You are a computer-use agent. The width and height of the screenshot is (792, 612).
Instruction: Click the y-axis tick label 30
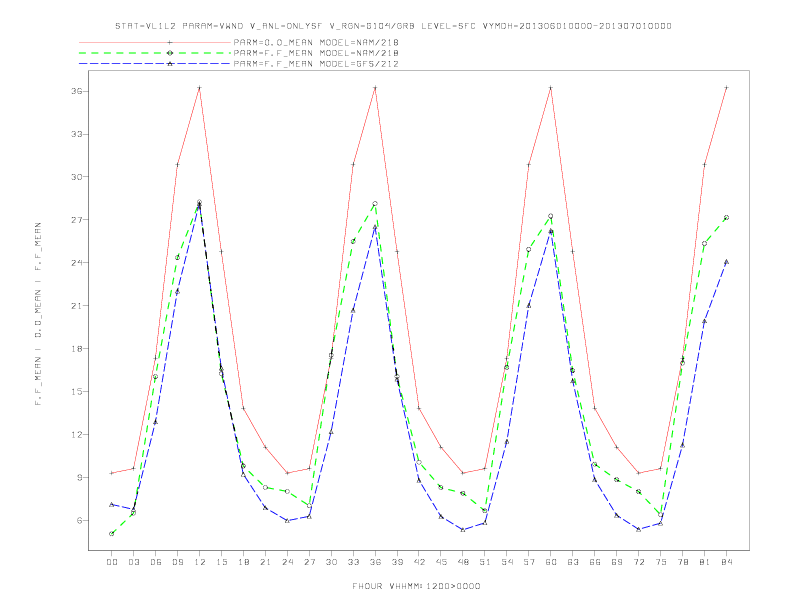click(76, 177)
